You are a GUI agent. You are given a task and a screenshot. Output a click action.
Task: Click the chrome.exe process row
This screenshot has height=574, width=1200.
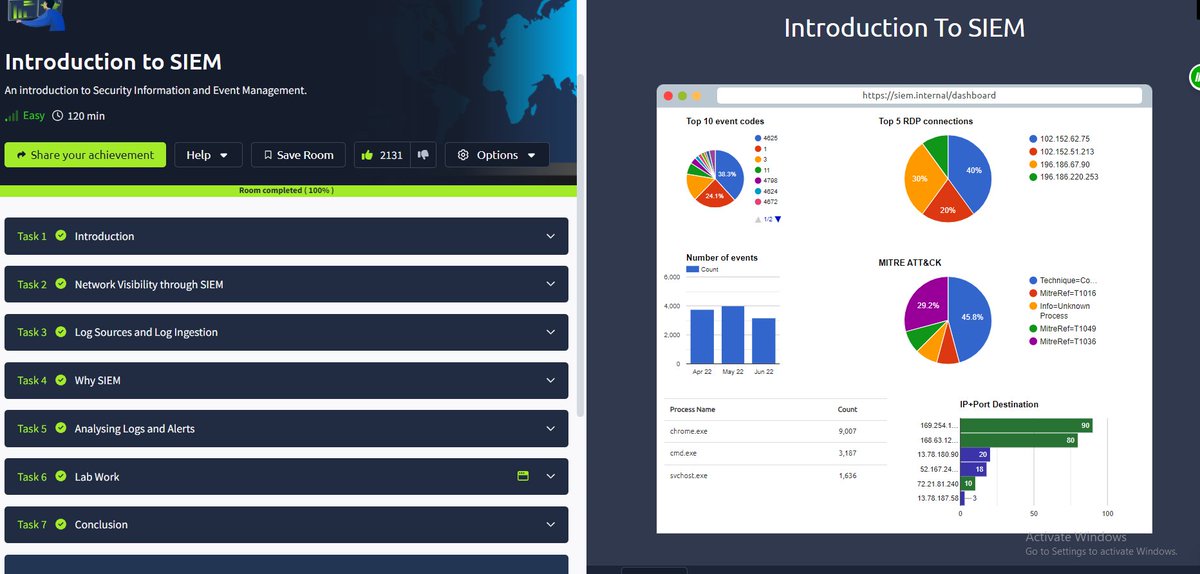coord(775,431)
